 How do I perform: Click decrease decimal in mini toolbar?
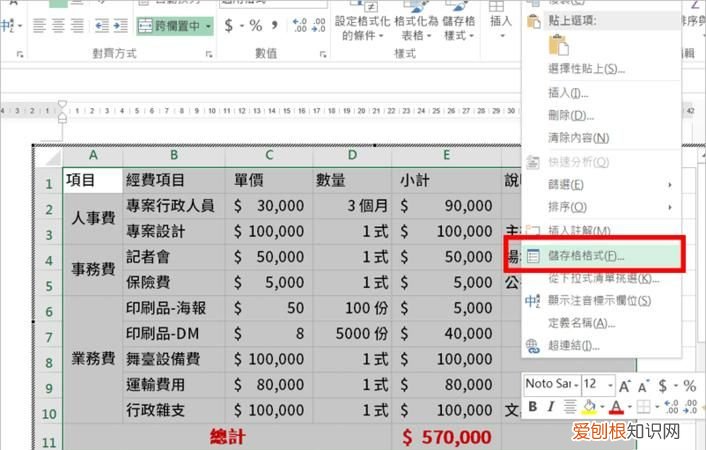click(x=691, y=407)
